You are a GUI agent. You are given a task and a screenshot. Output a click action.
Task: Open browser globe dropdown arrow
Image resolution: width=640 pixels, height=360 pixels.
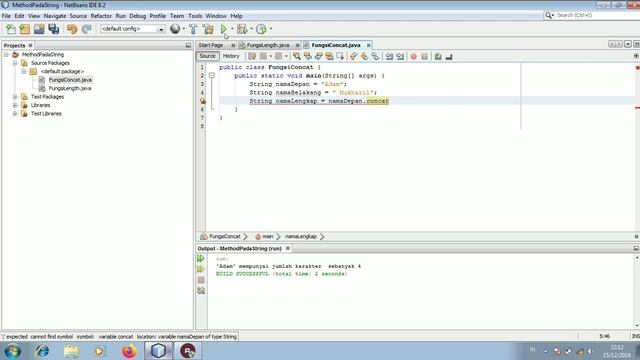click(x=183, y=29)
